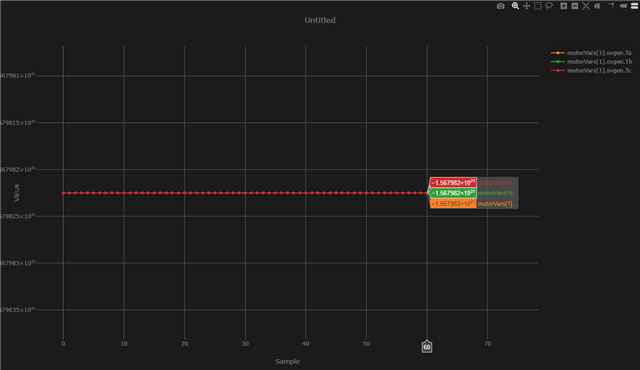The image size is (640, 370).
Task: Click x-axis tick label 0
Action: [x=63, y=344]
